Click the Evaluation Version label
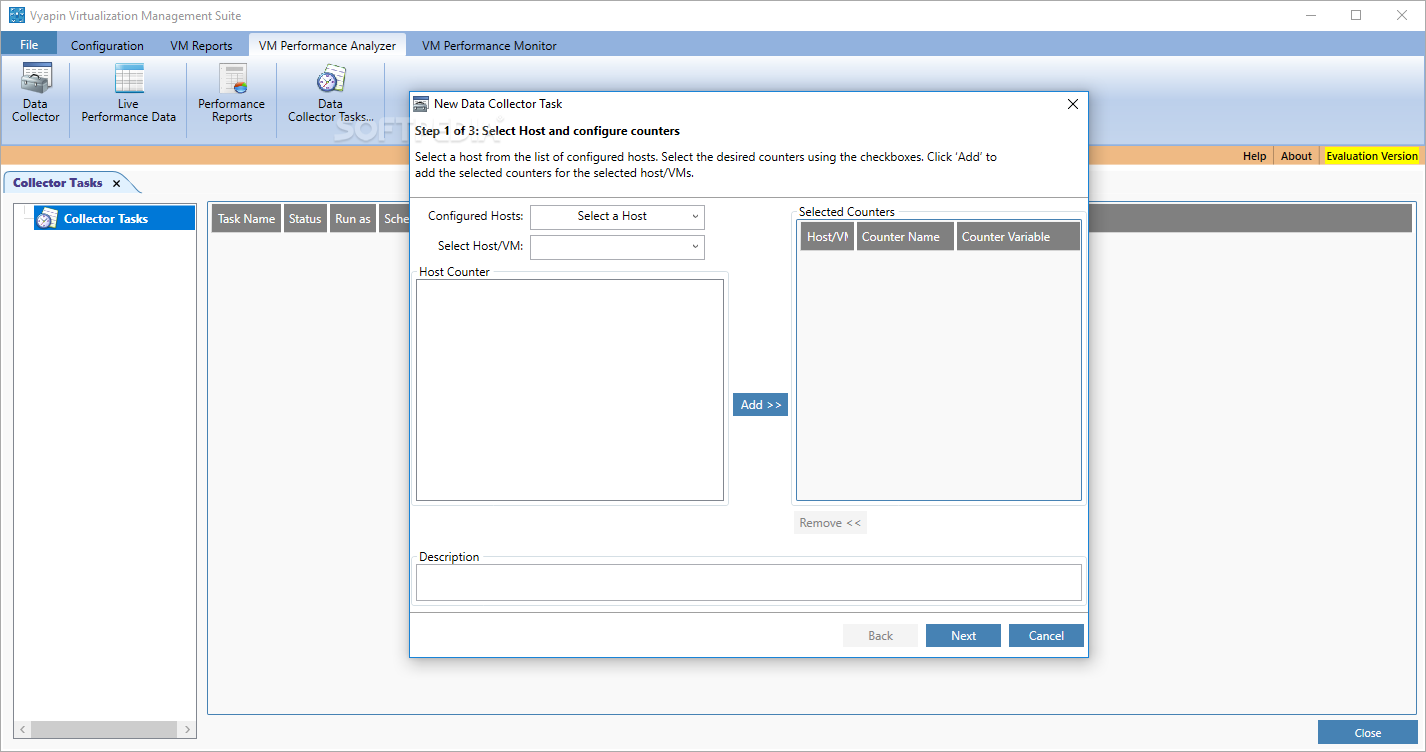The image size is (1426, 752). click(1371, 156)
